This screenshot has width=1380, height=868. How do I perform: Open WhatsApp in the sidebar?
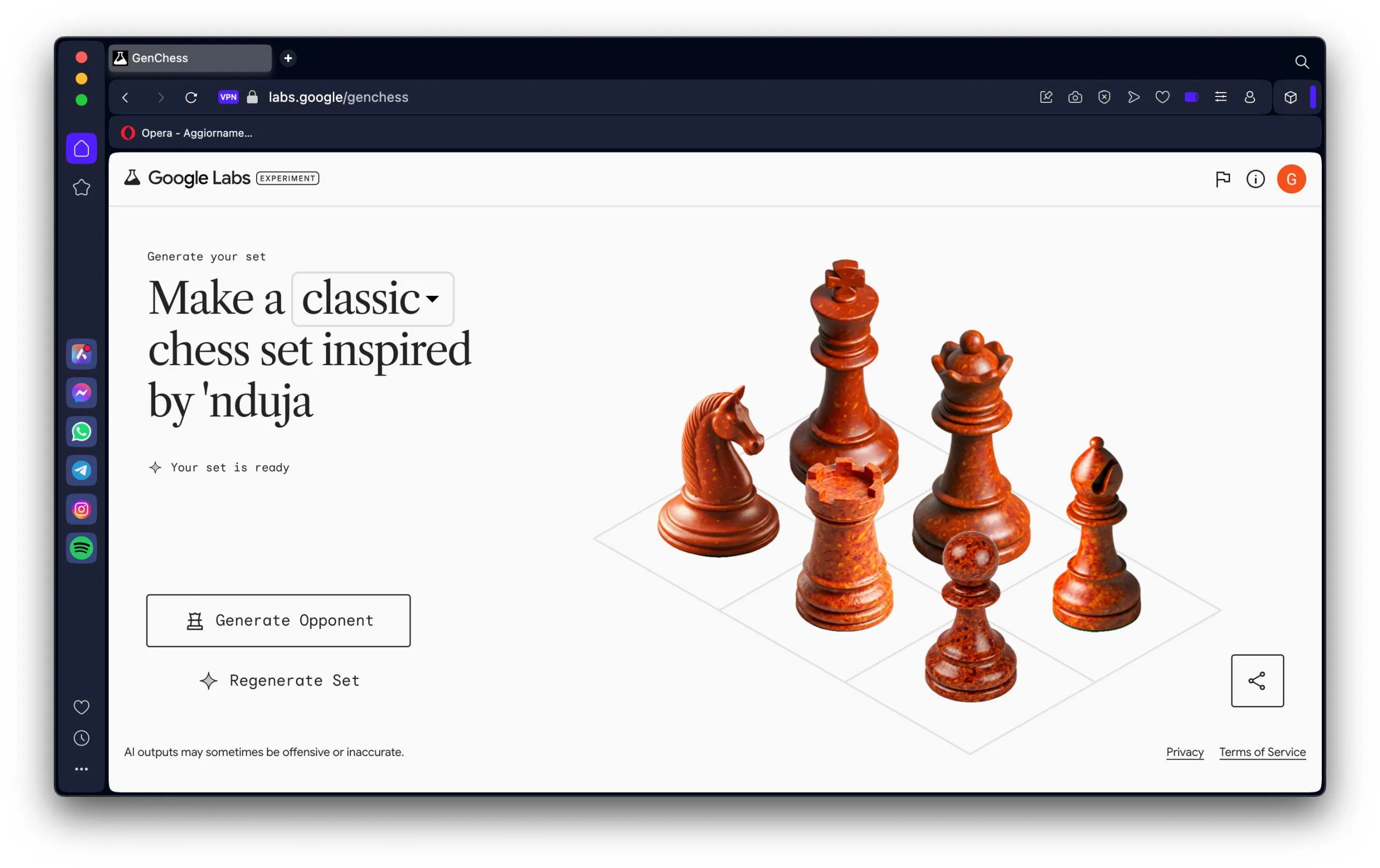click(81, 432)
